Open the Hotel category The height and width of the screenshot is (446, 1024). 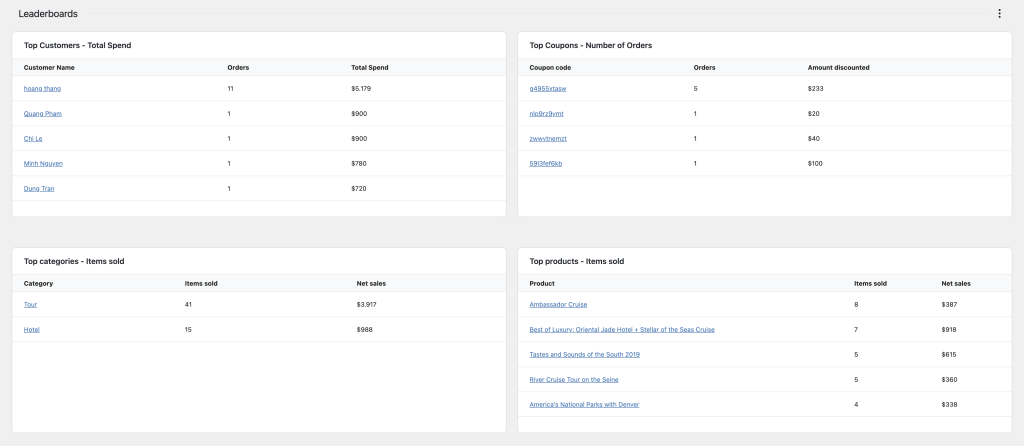[31, 329]
